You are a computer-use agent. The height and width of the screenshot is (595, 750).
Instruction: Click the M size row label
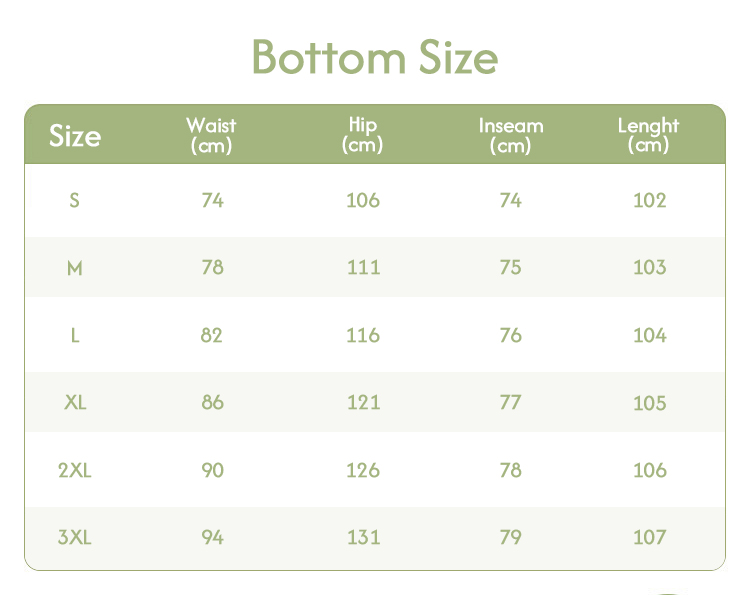74,268
